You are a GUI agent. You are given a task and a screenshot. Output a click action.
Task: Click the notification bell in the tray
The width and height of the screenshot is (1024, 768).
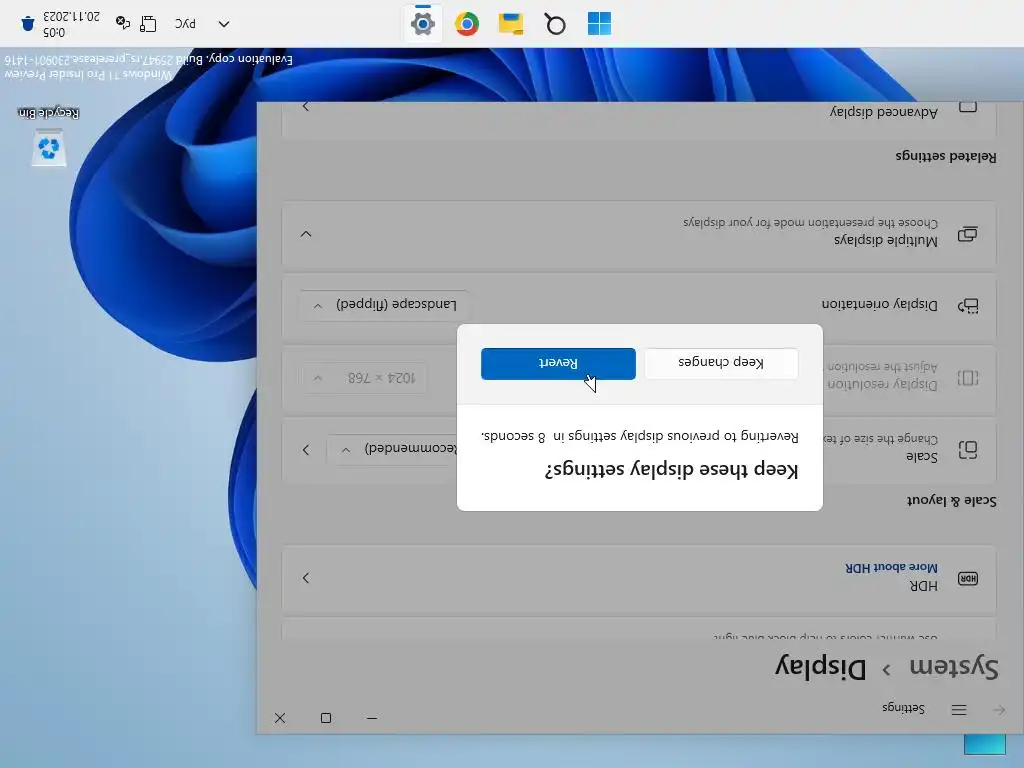[27, 24]
